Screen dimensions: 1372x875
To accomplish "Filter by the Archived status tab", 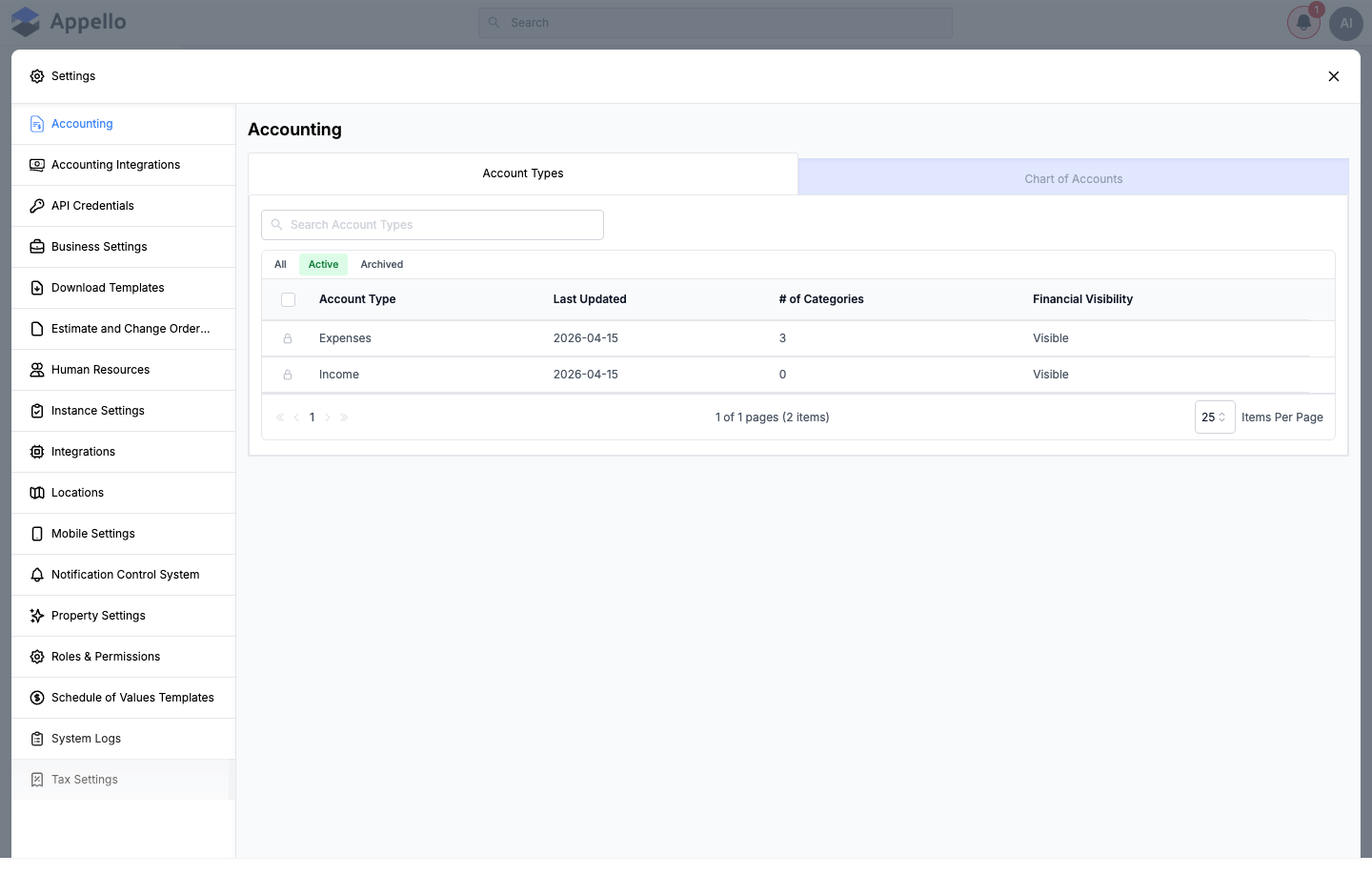I will [x=382, y=265].
